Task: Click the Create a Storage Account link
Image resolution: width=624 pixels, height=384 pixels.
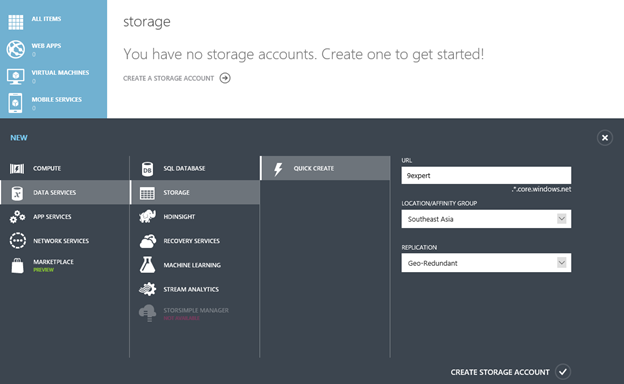Action: [168, 78]
